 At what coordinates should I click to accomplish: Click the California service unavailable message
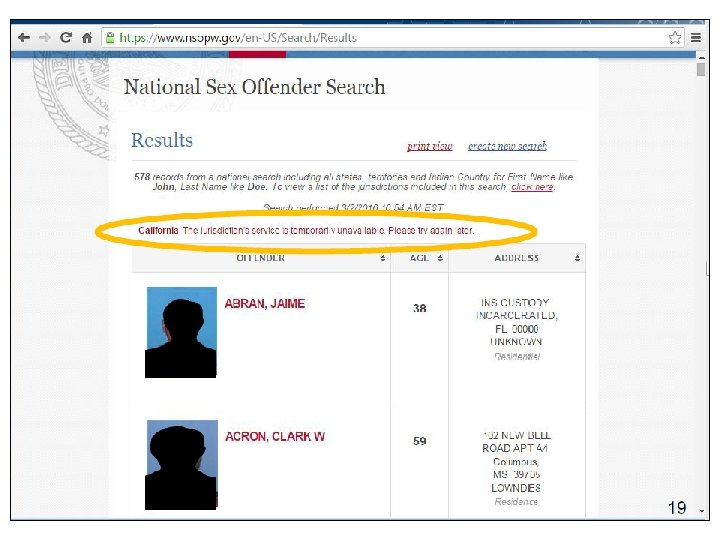pos(306,231)
